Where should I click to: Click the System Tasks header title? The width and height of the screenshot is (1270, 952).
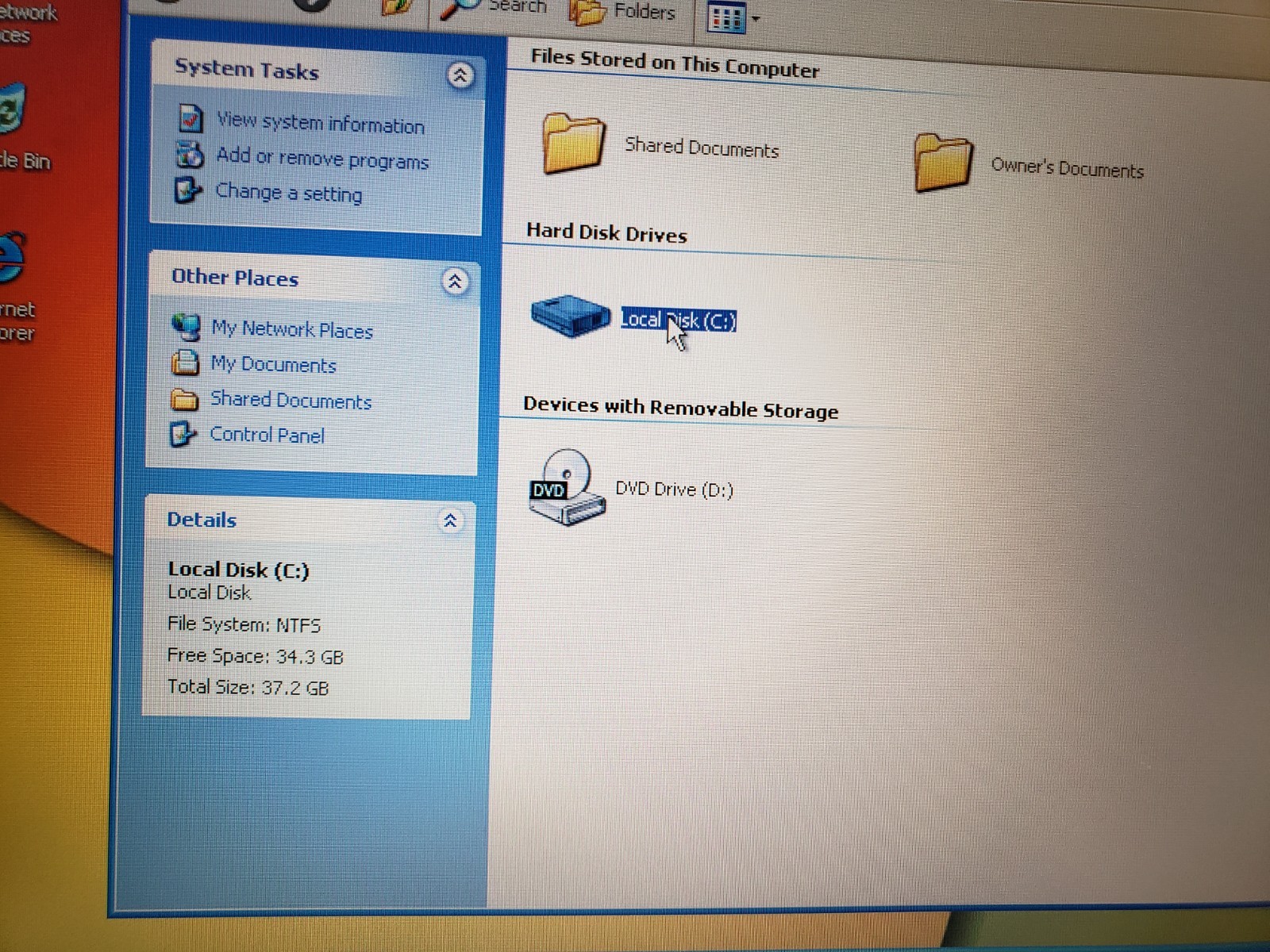(x=247, y=70)
